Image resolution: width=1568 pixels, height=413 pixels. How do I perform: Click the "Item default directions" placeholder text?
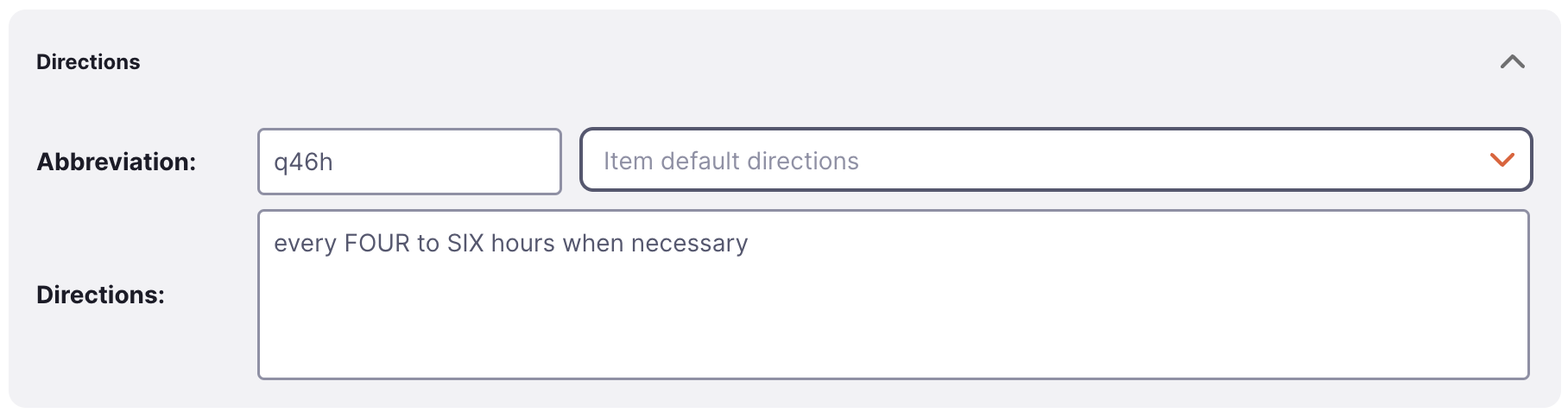(x=730, y=161)
